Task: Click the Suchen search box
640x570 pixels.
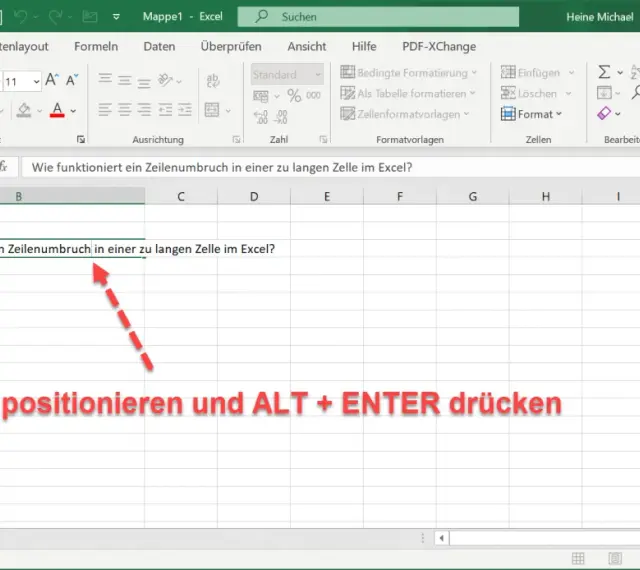Action: pos(378,17)
